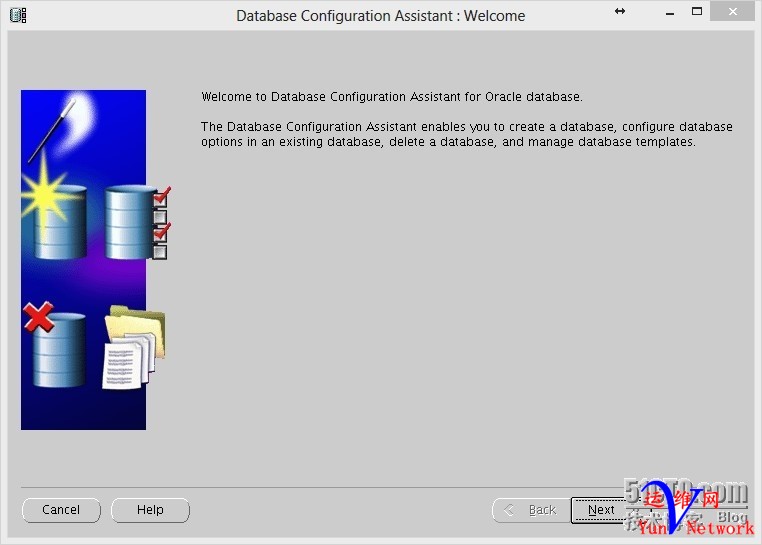762x545 pixels.
Task: Click the paragraph describing Database Configuration Assistant features
Action: click(467, 134)
